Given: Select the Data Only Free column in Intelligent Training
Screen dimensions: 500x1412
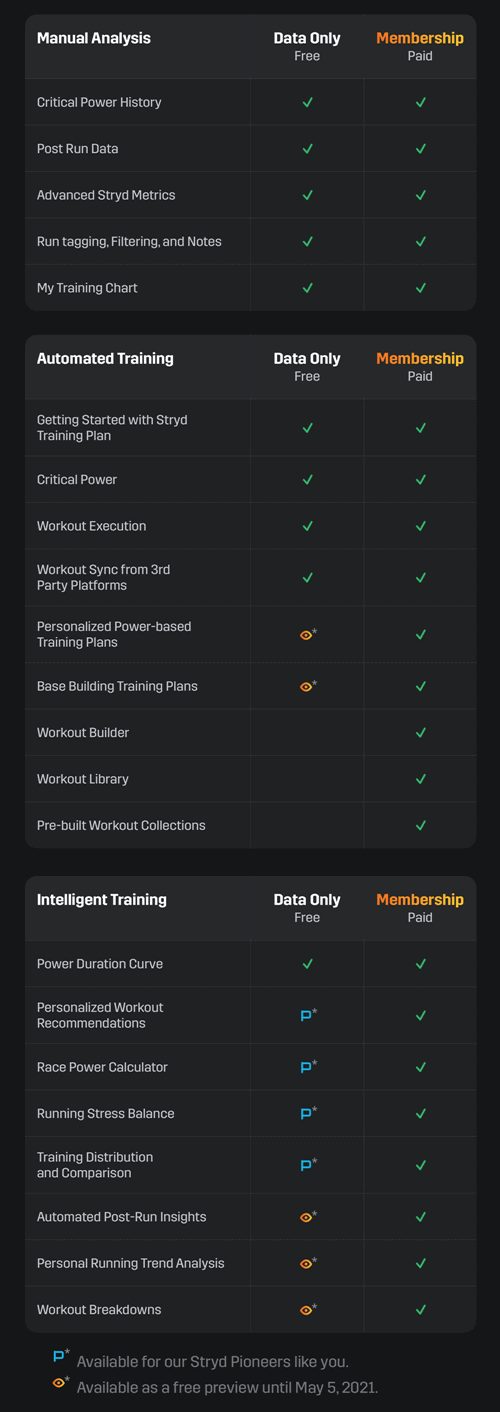Looking at the screenshot, I should click(x=307, y=907).
